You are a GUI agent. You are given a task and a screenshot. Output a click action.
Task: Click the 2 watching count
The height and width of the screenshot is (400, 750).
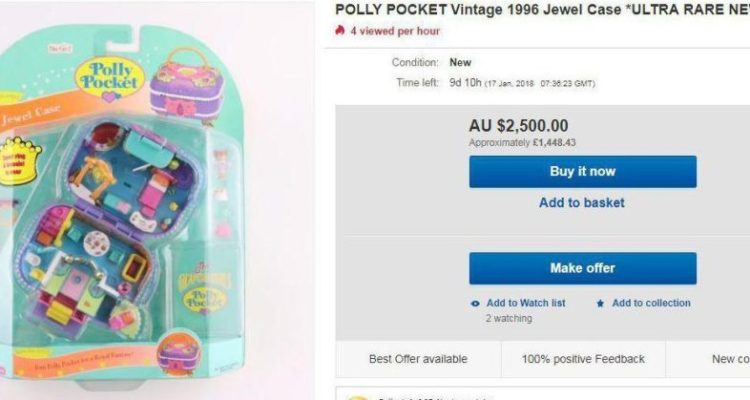(x=509, y=318)
